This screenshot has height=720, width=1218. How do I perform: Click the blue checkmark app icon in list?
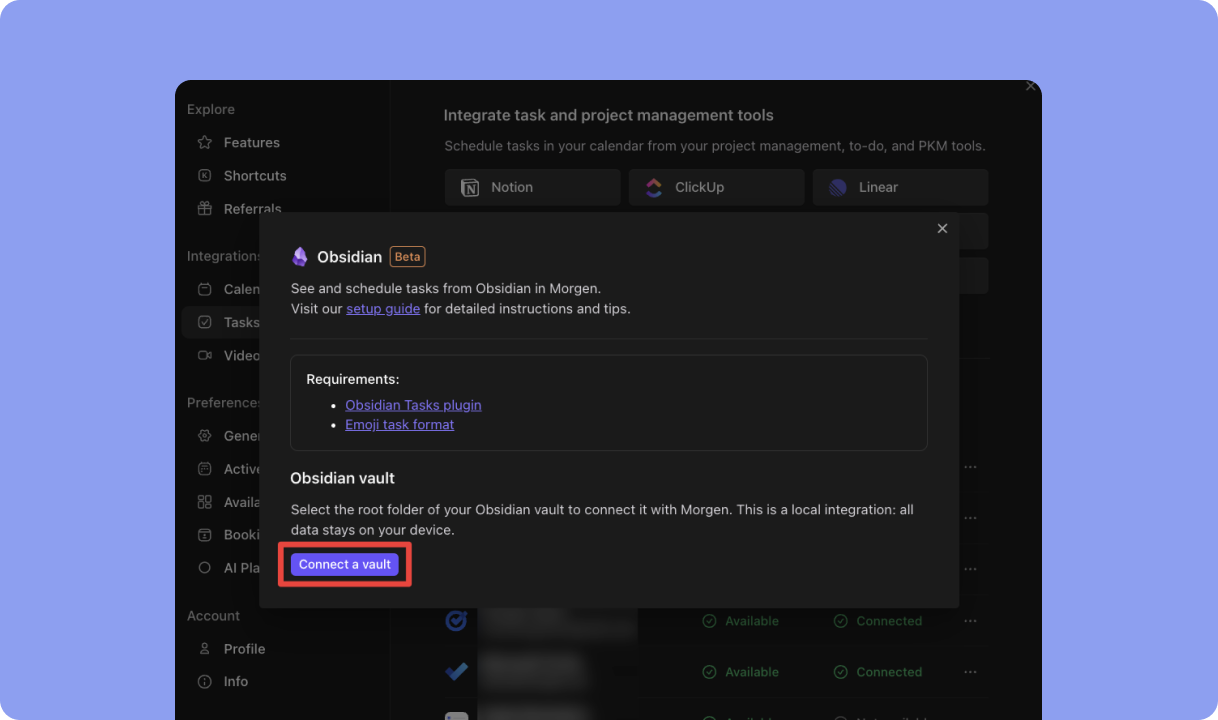click(456, 672)
